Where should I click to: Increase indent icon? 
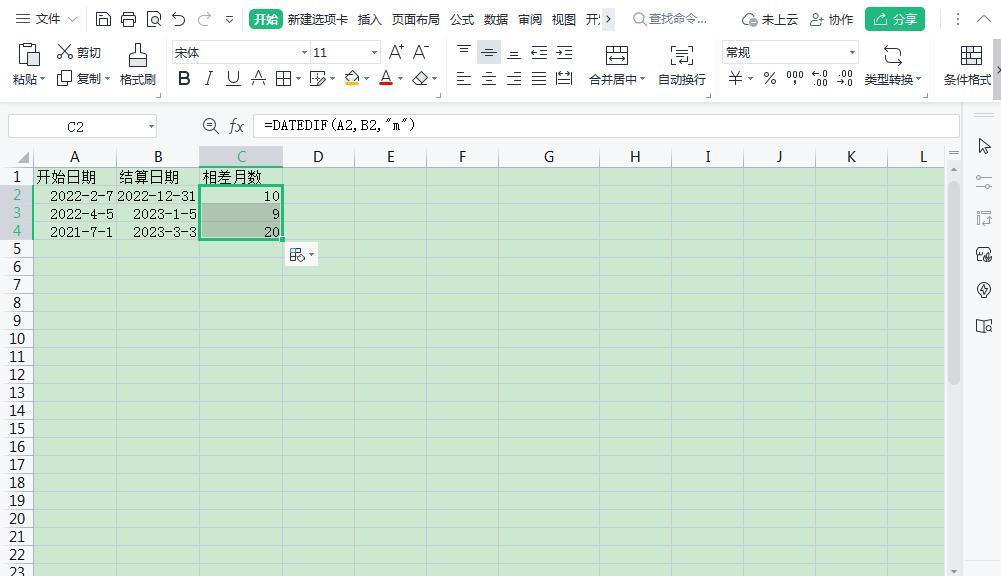pyautogui.click(x=564, y=52)
